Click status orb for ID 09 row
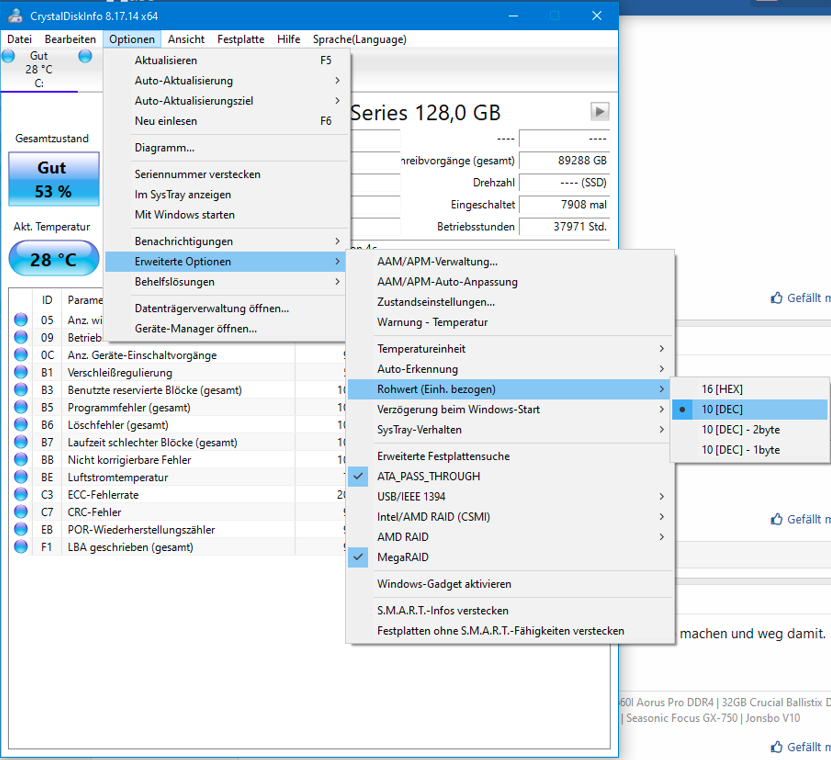Image resolution: width=831 pixels, height=760 pixels. tap(21, 337)
